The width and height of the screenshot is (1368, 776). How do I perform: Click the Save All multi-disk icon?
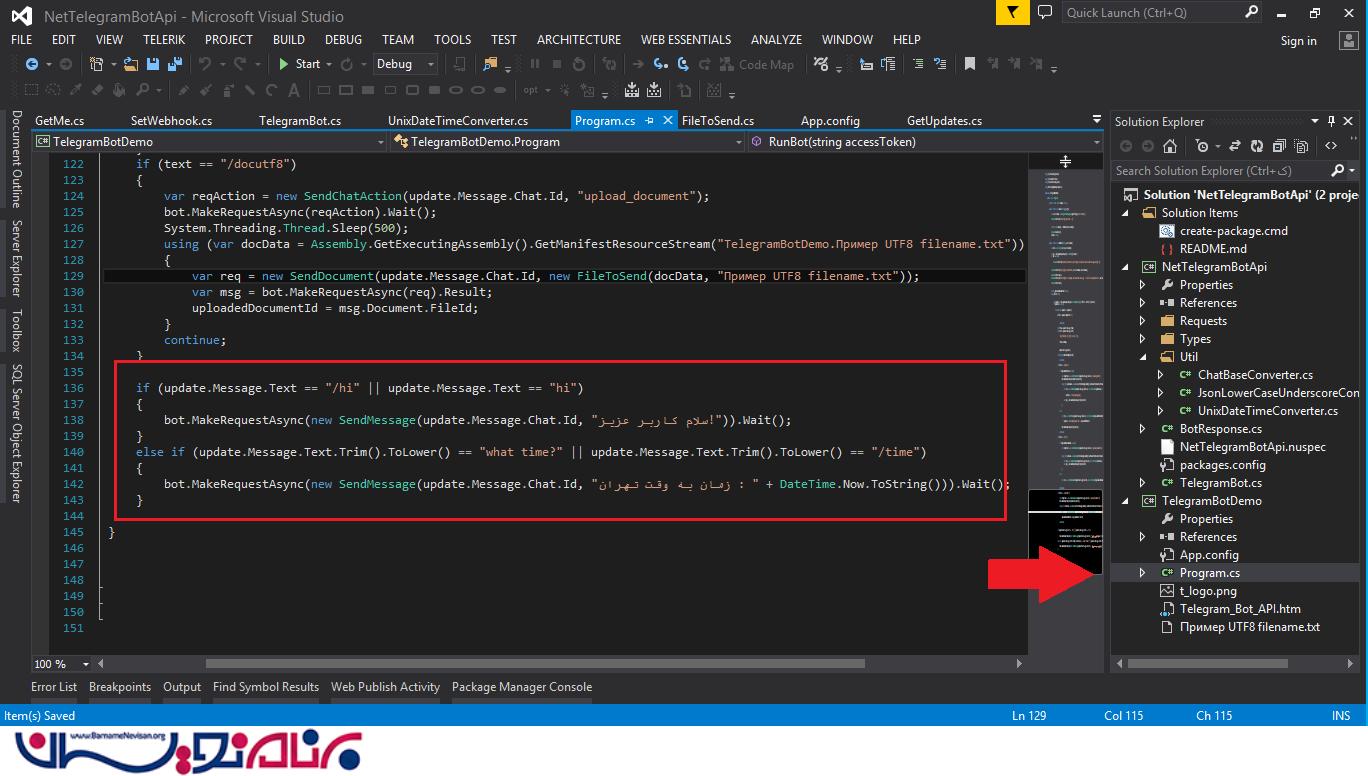(x=175, y=64)
